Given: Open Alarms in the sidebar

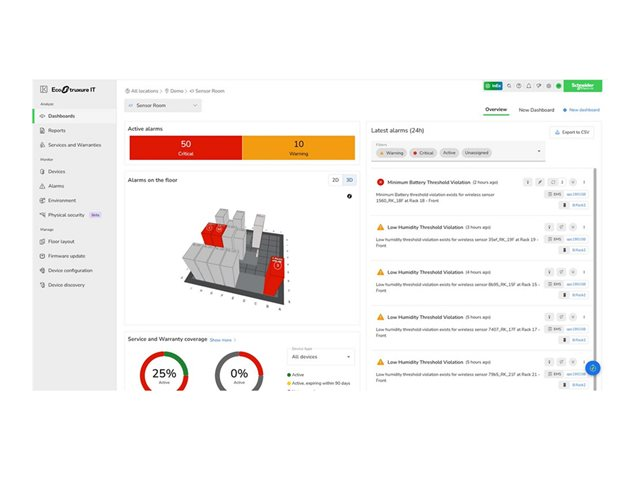Looking at the screenshot, I should click(56, 186).
